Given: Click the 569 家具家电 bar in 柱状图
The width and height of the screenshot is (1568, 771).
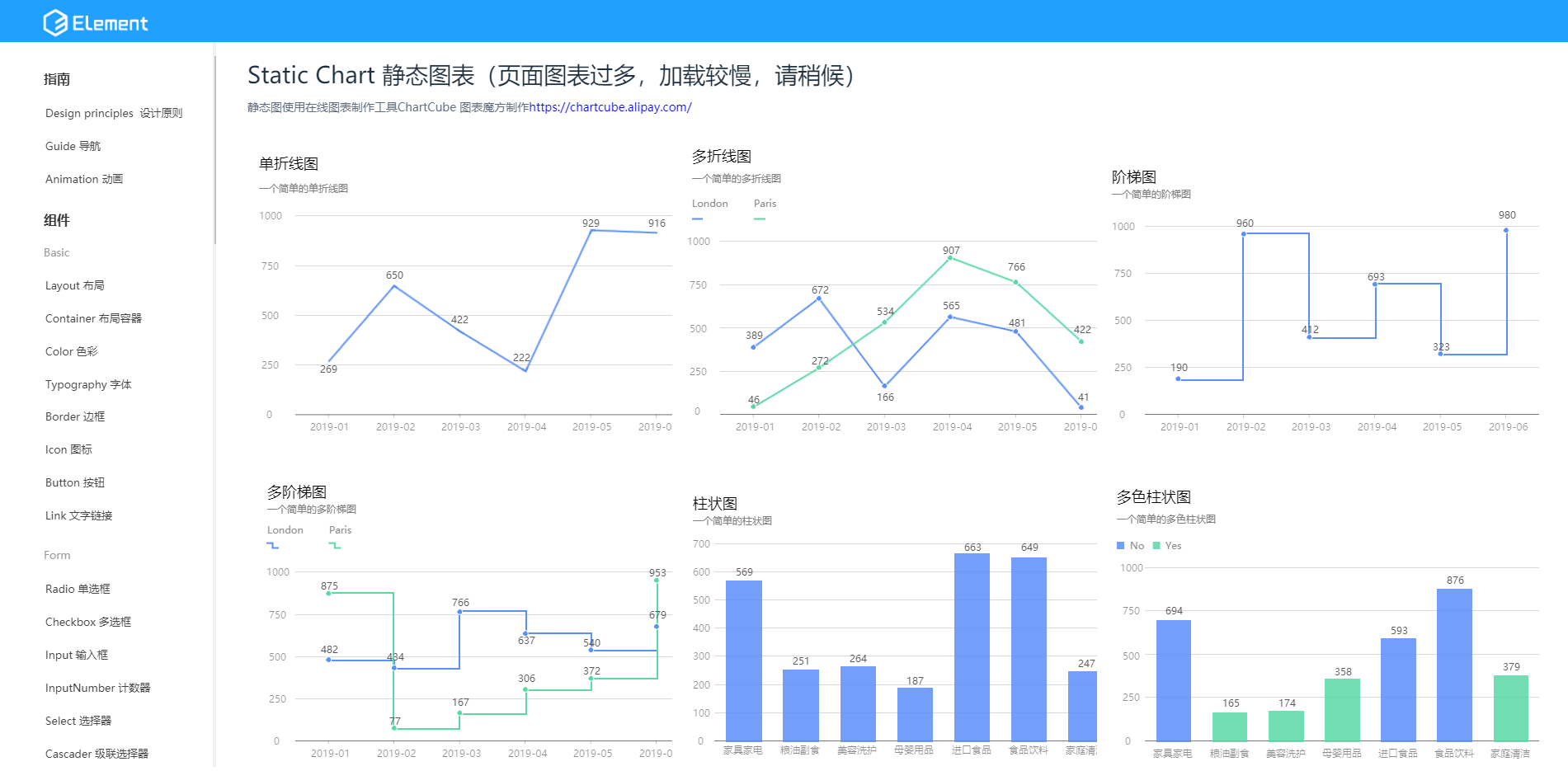Looking at the screenshot, I should coord(743,661).
